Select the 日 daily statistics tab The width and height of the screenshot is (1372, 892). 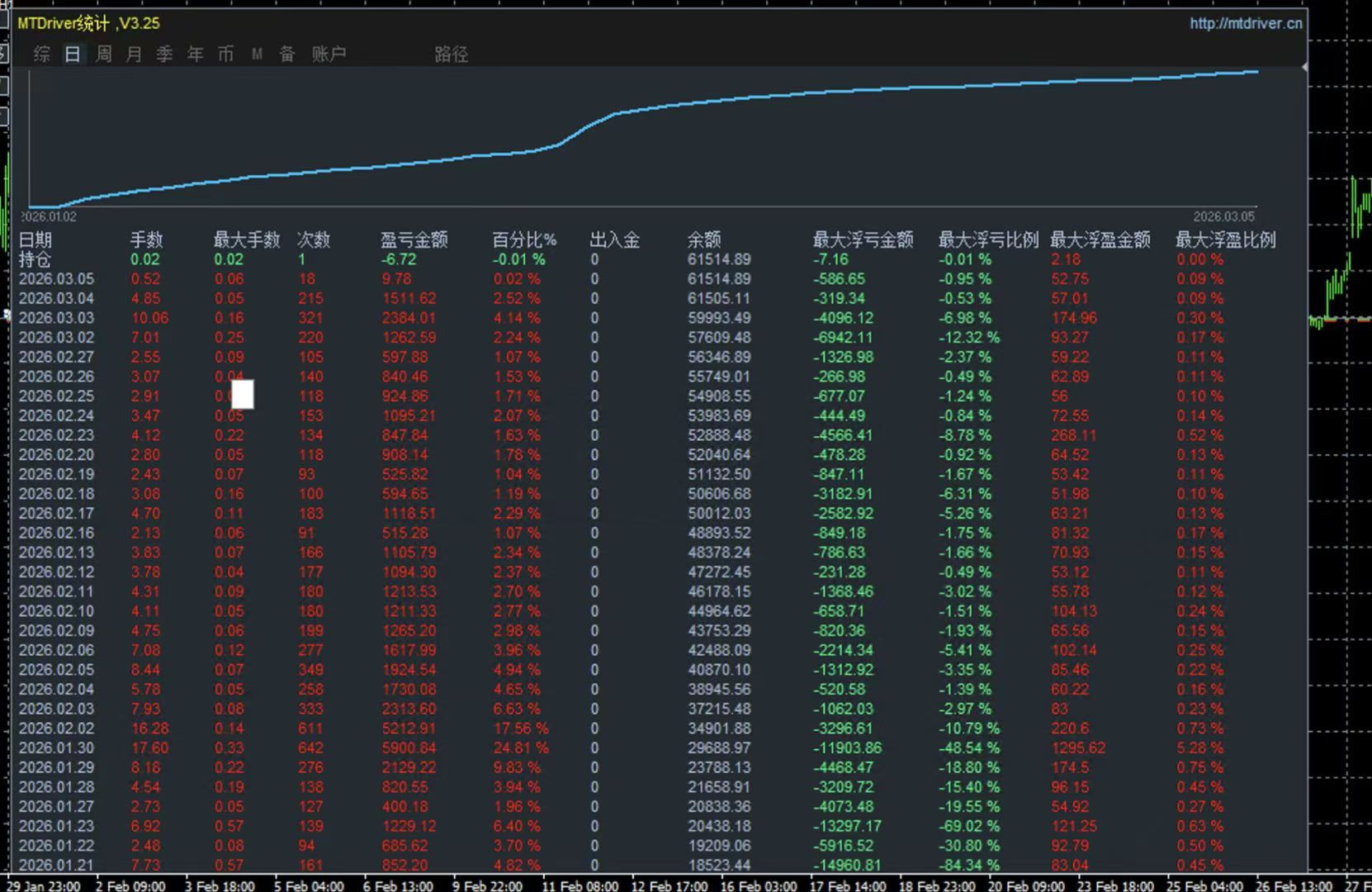pos(73,55)
